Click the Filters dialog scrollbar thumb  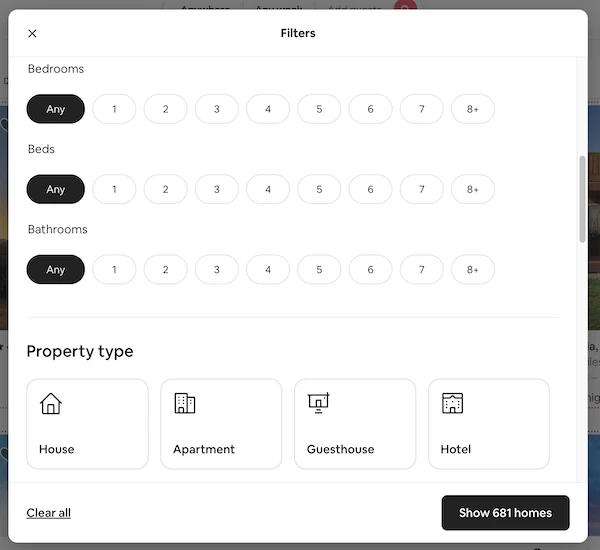582,199
